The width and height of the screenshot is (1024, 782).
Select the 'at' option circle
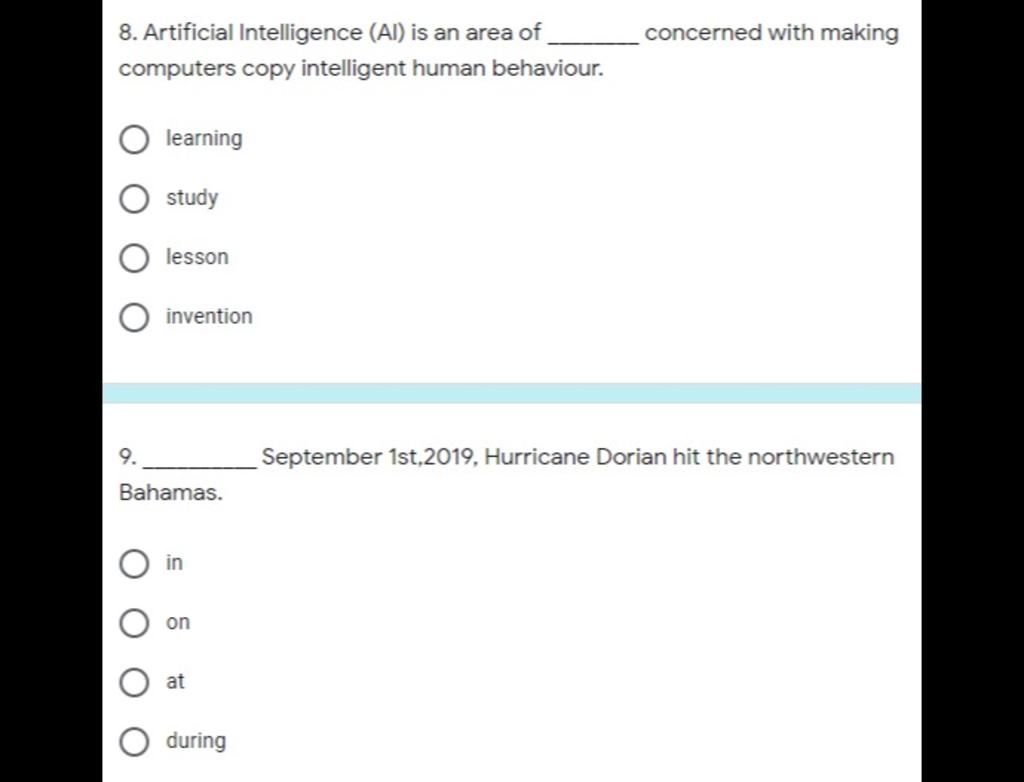coord(134,682)
